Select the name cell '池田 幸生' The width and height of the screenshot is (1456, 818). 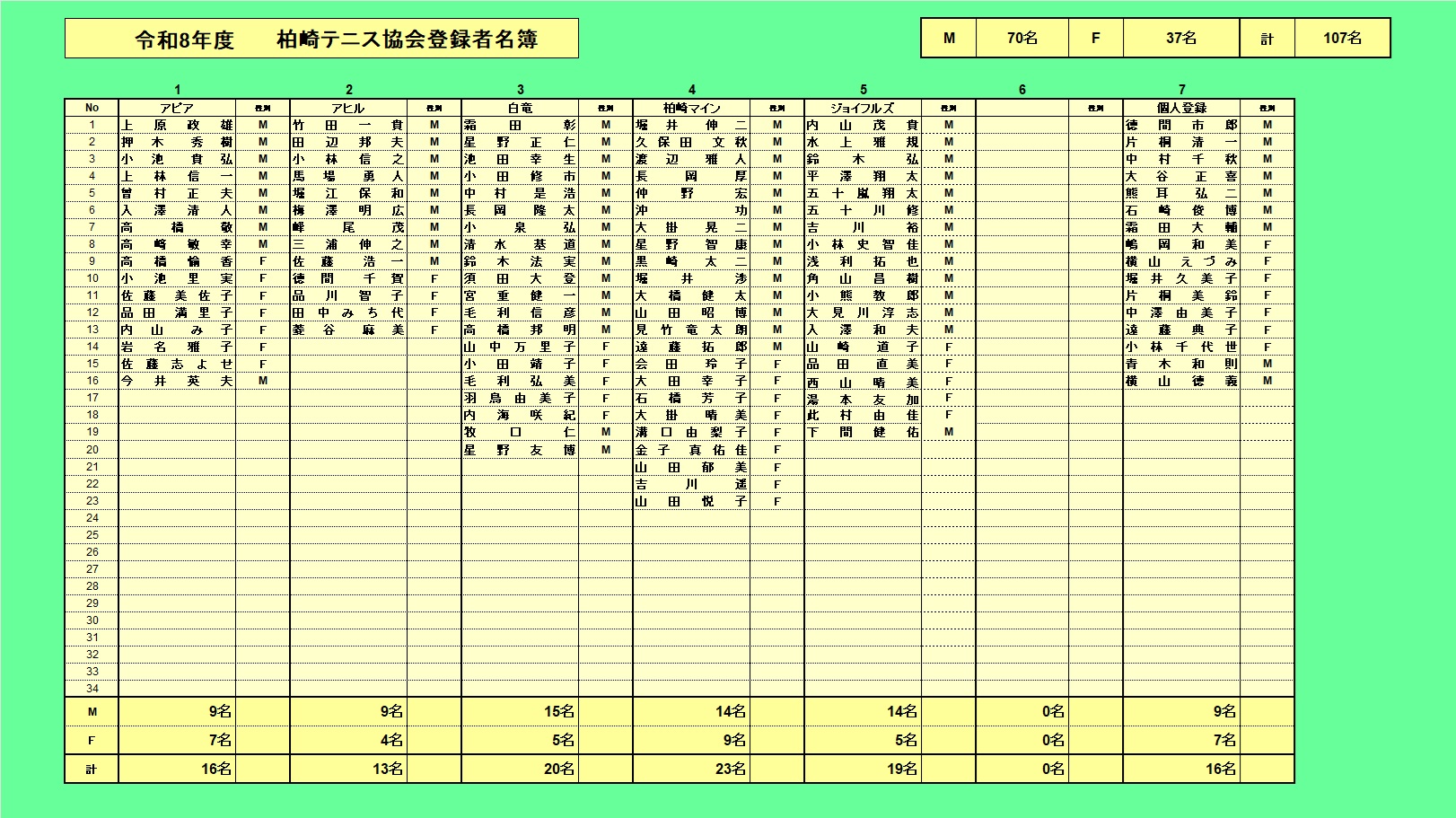520,159
